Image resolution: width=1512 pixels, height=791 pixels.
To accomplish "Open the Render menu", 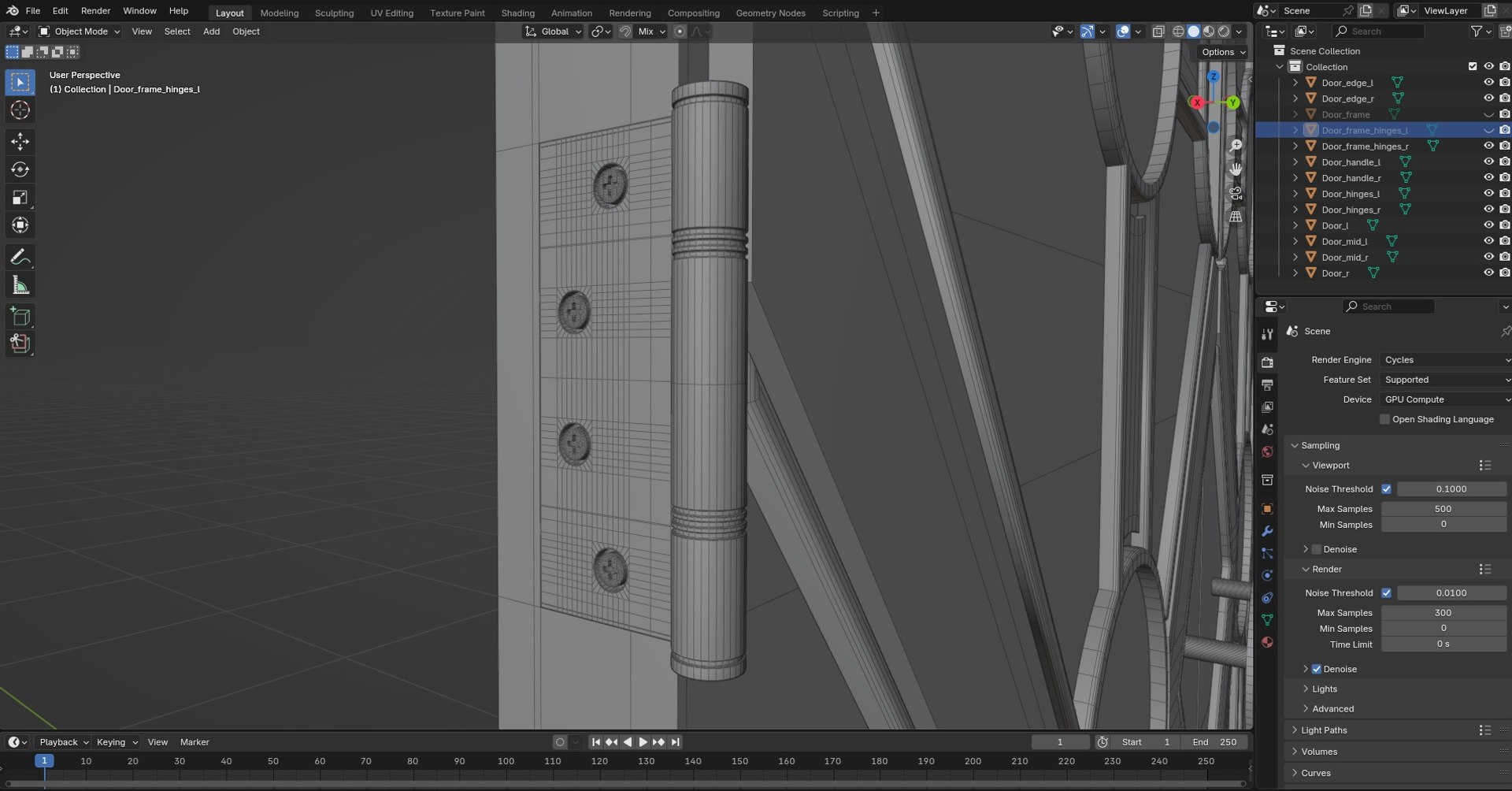I will 95,11.
